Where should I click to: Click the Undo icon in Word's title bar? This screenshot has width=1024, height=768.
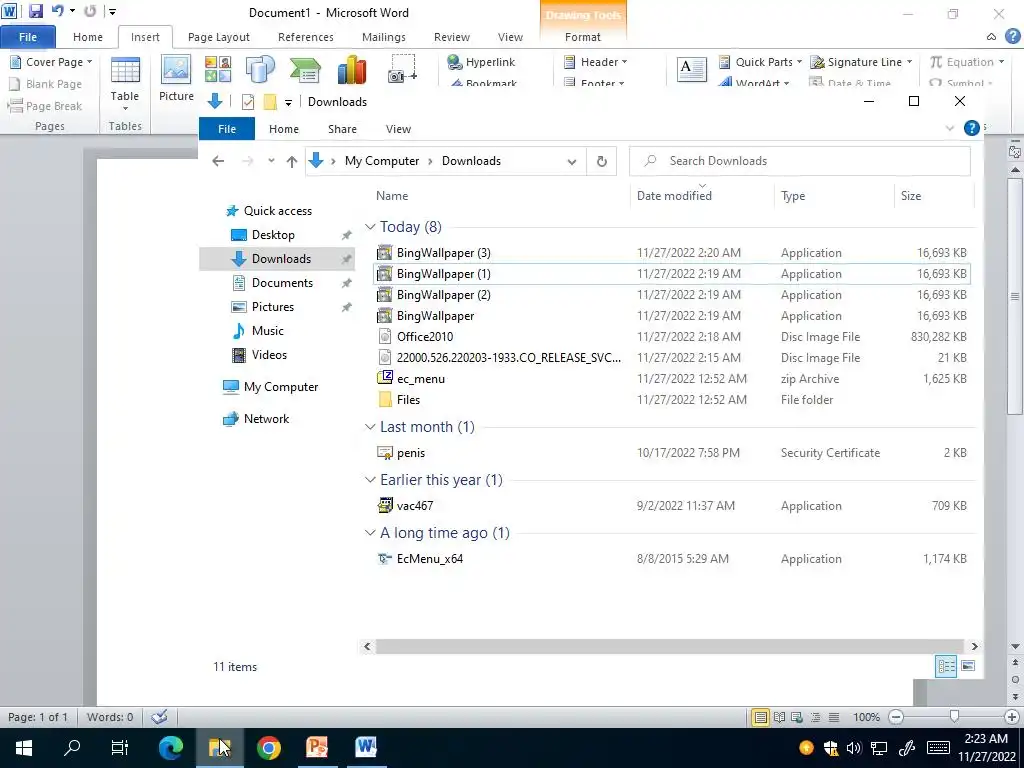[57, 11]
